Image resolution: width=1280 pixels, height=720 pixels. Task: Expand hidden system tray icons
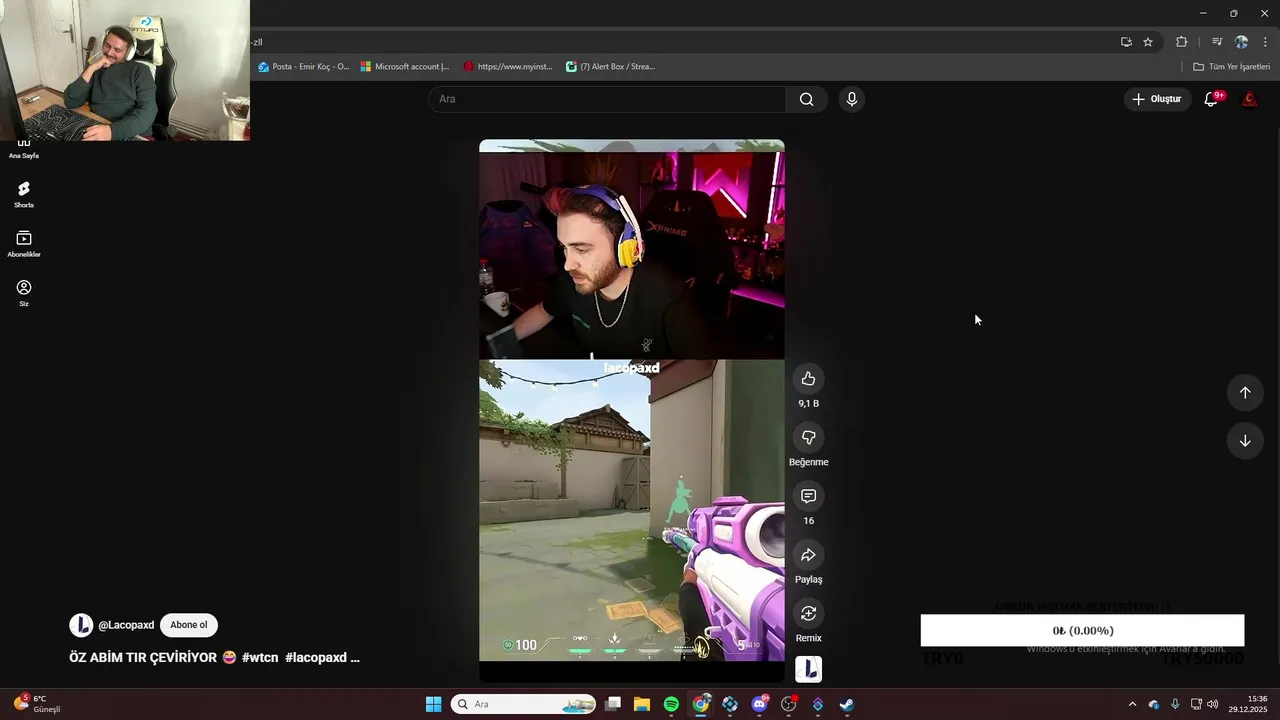click(1132, 704)
